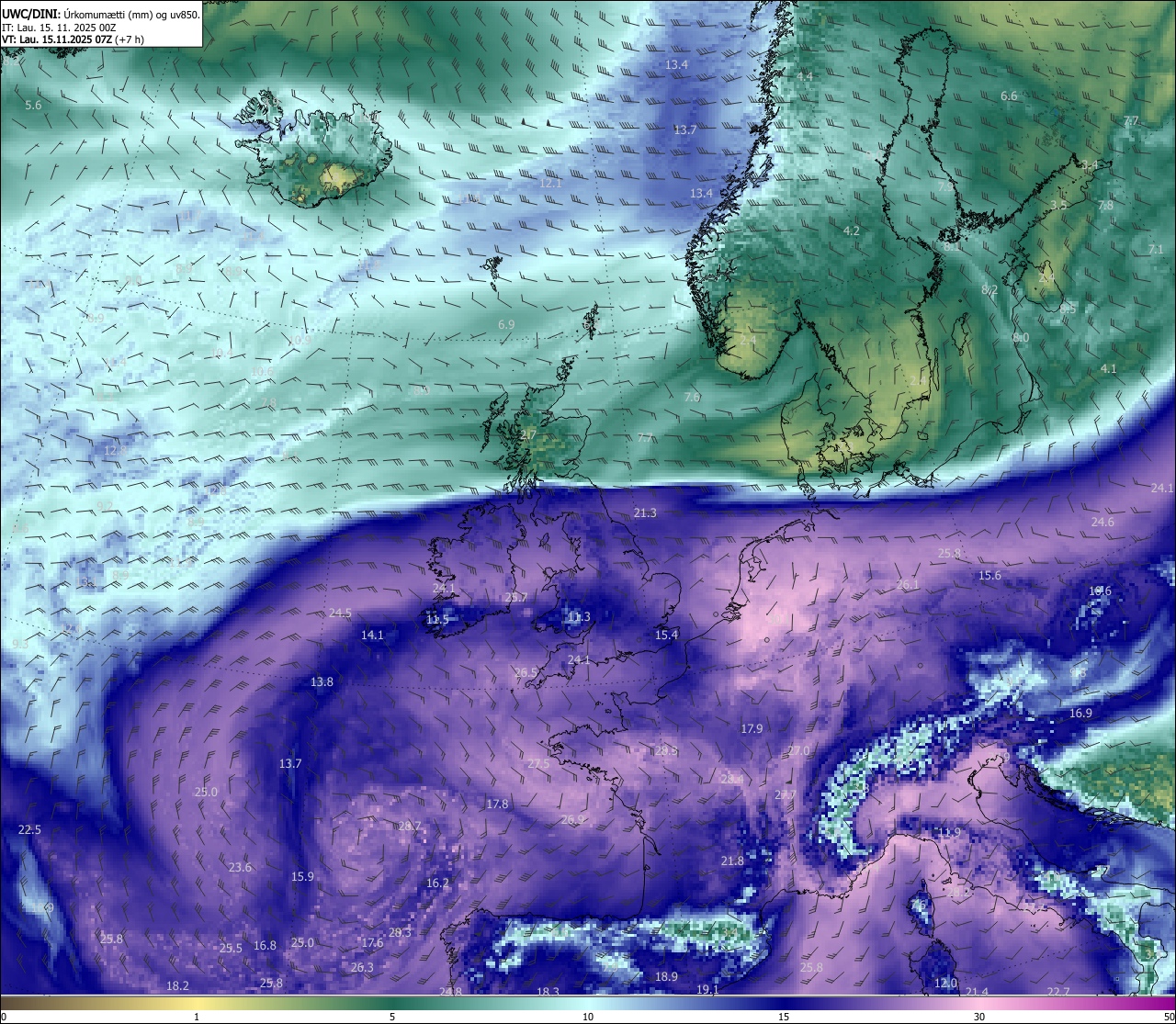Click the 26.9 value in Bay of Biscay
Viewport: 1176px width, 1024px height.
coord(572,820)
